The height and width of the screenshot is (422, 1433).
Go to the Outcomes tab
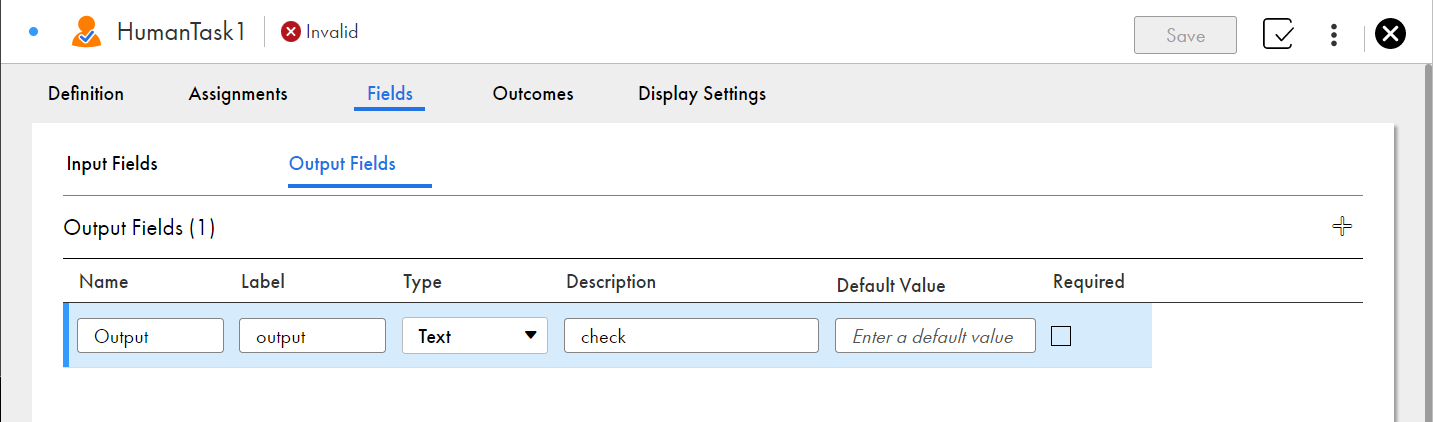pos(533,94)
